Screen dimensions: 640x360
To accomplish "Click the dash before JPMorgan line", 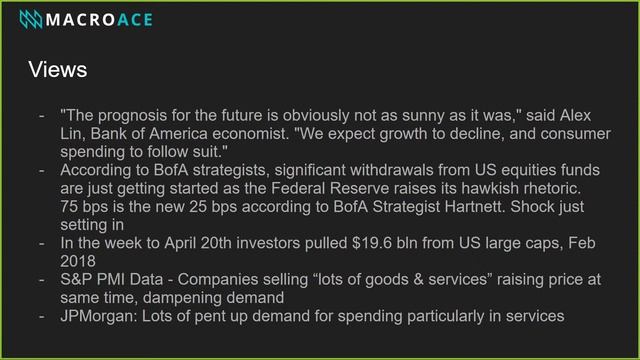I will coord(42,317).
